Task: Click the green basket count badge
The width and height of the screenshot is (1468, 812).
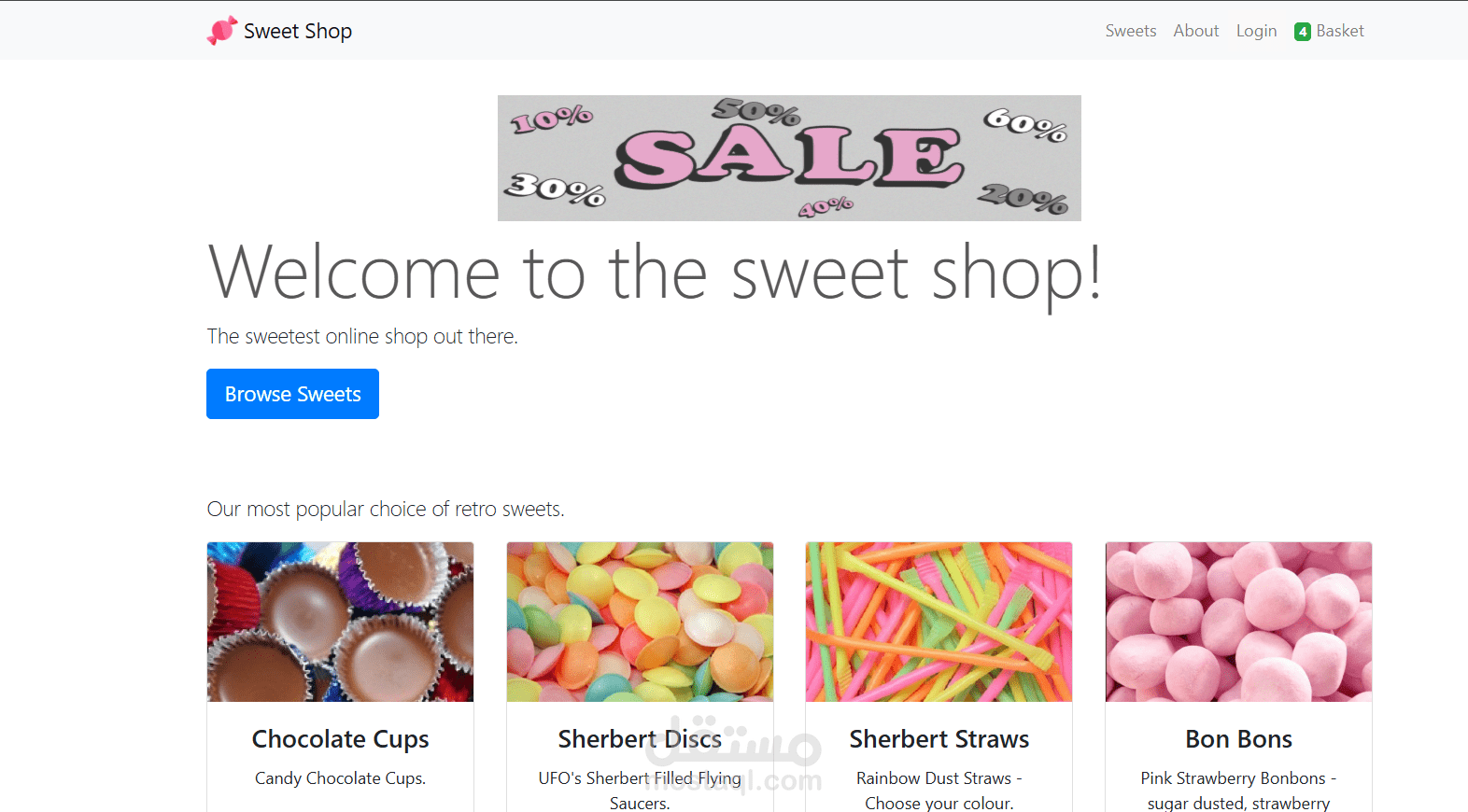Action: pyautogui.click(x=1302, y=31)
